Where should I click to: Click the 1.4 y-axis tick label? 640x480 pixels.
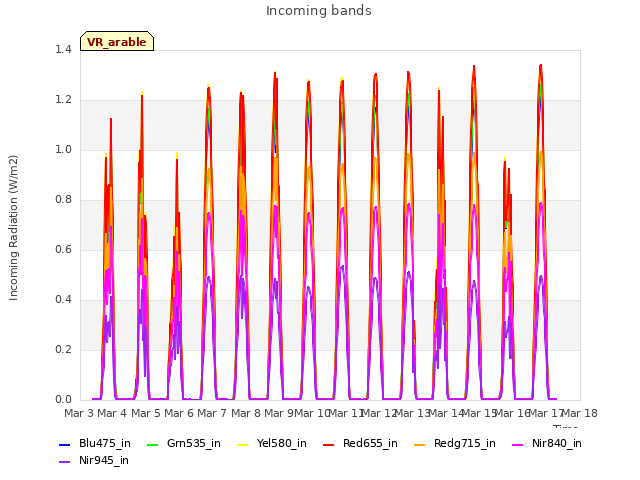coord(63,50)
